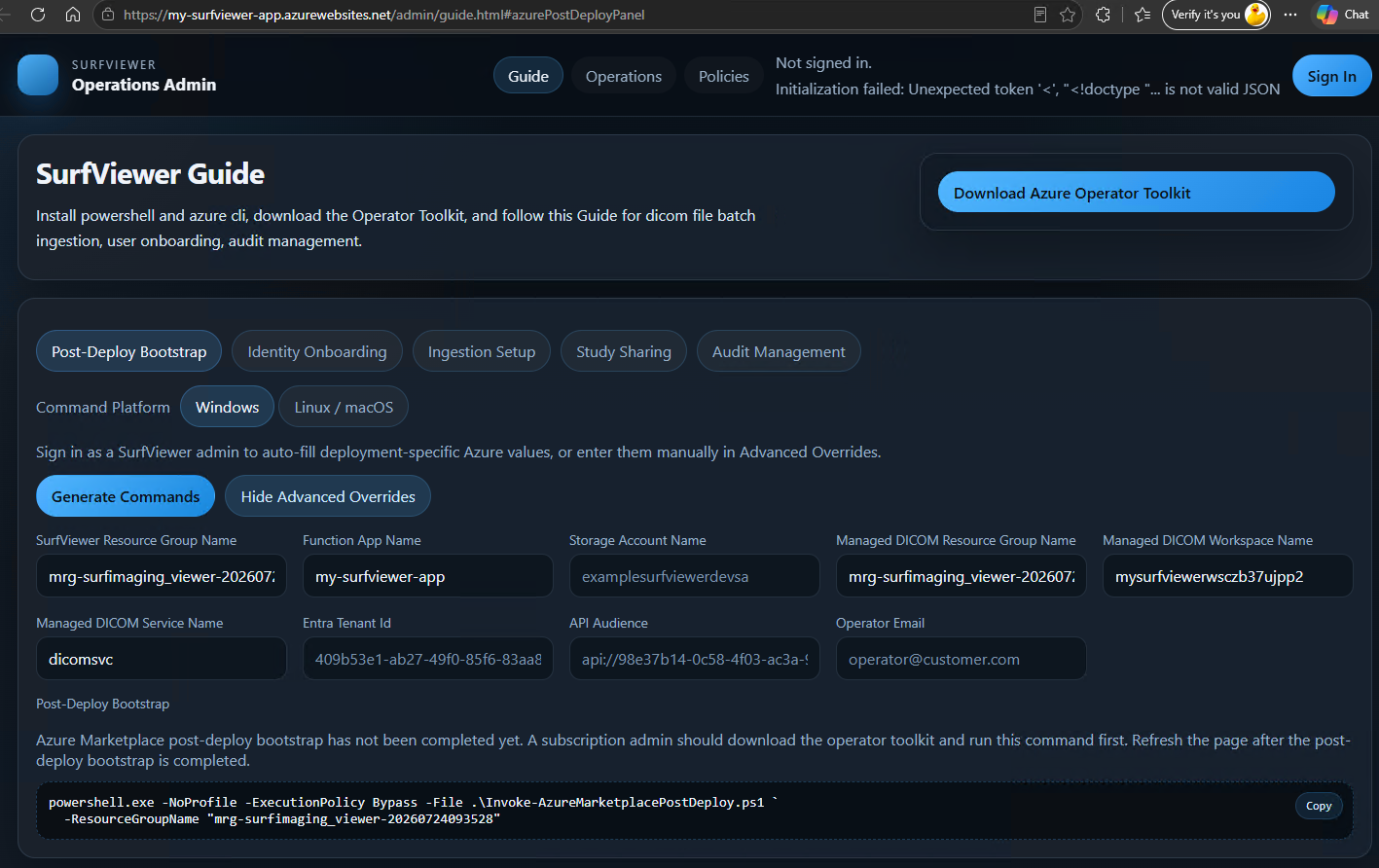Go to the browser home page icon
Image resolution: width=1379 pixels, height=868 pixels.
73,15
